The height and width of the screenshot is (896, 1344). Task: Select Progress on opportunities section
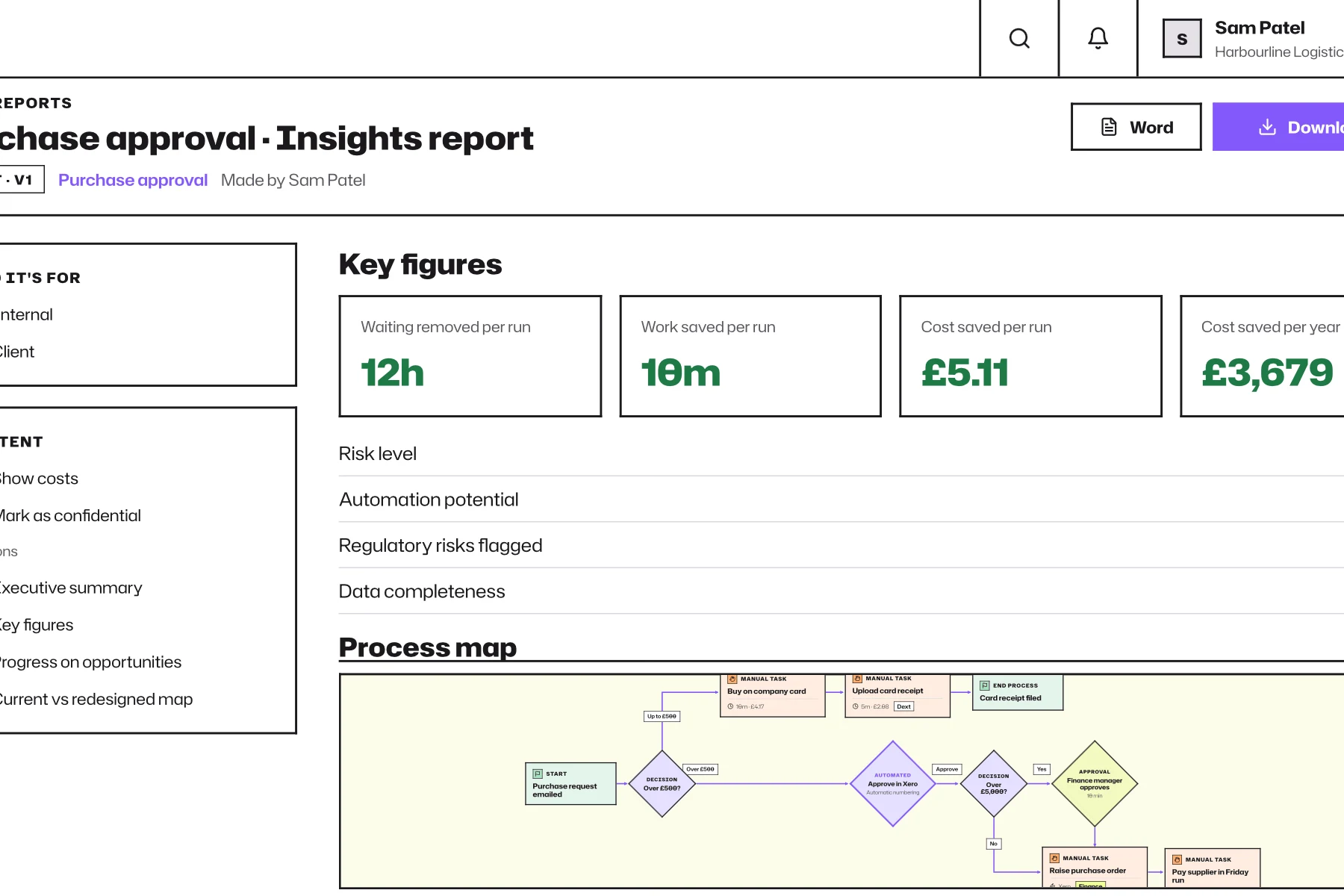(90, 662)
